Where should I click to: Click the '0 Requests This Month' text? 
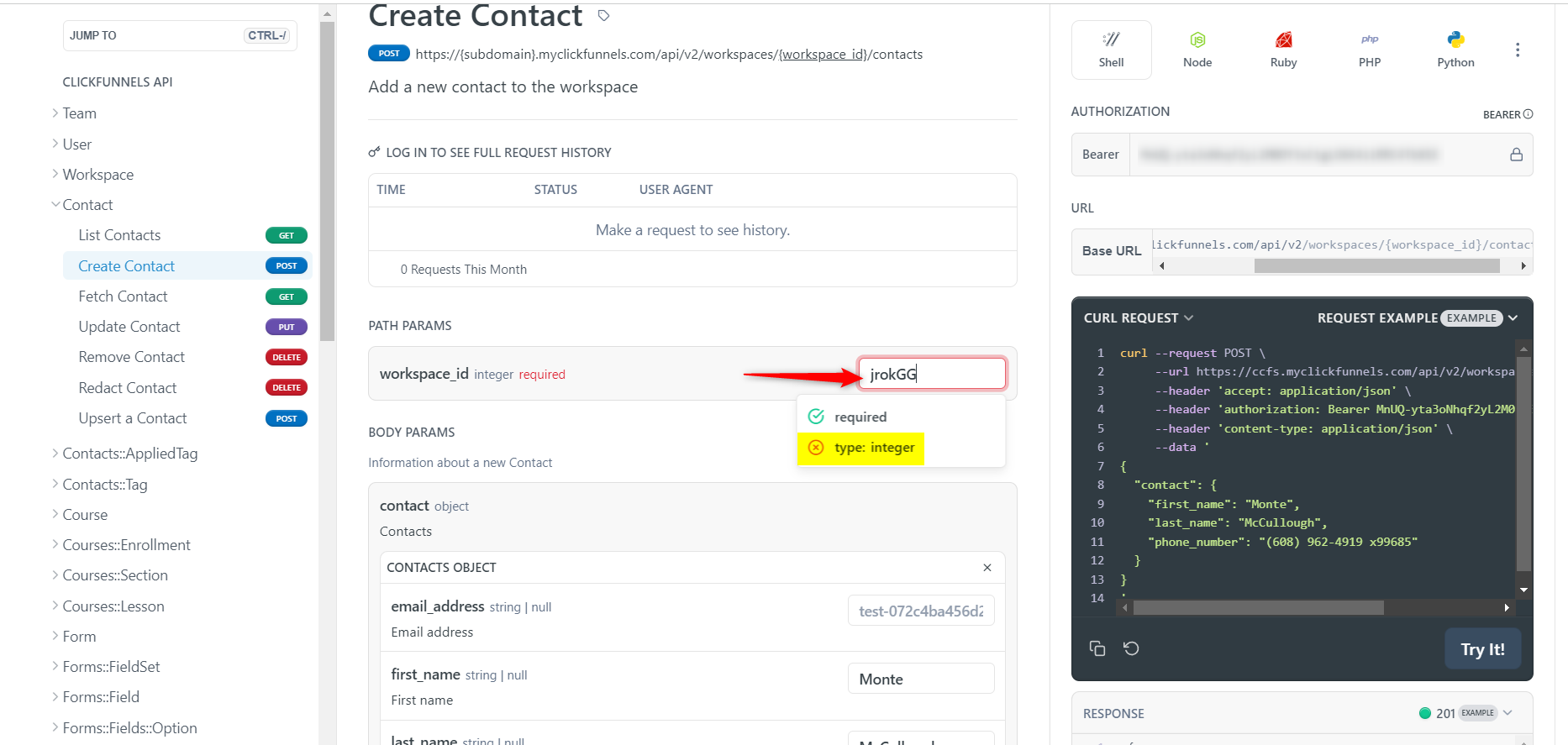coord(464,270)
